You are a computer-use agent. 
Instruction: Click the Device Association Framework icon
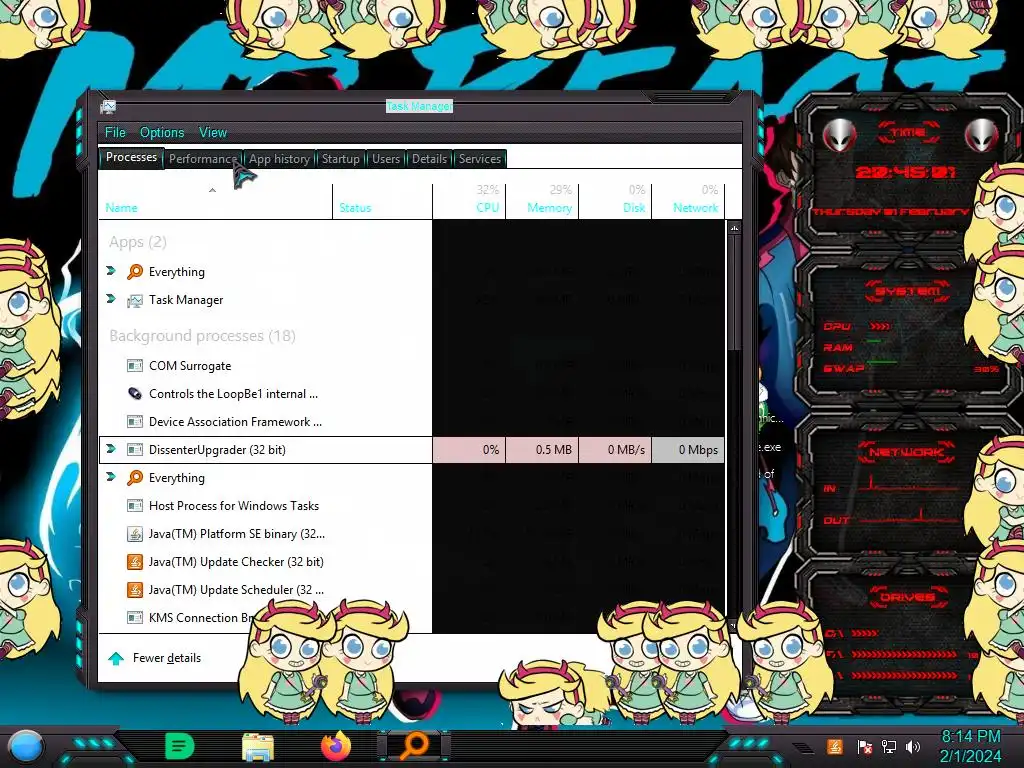point(135,422)
